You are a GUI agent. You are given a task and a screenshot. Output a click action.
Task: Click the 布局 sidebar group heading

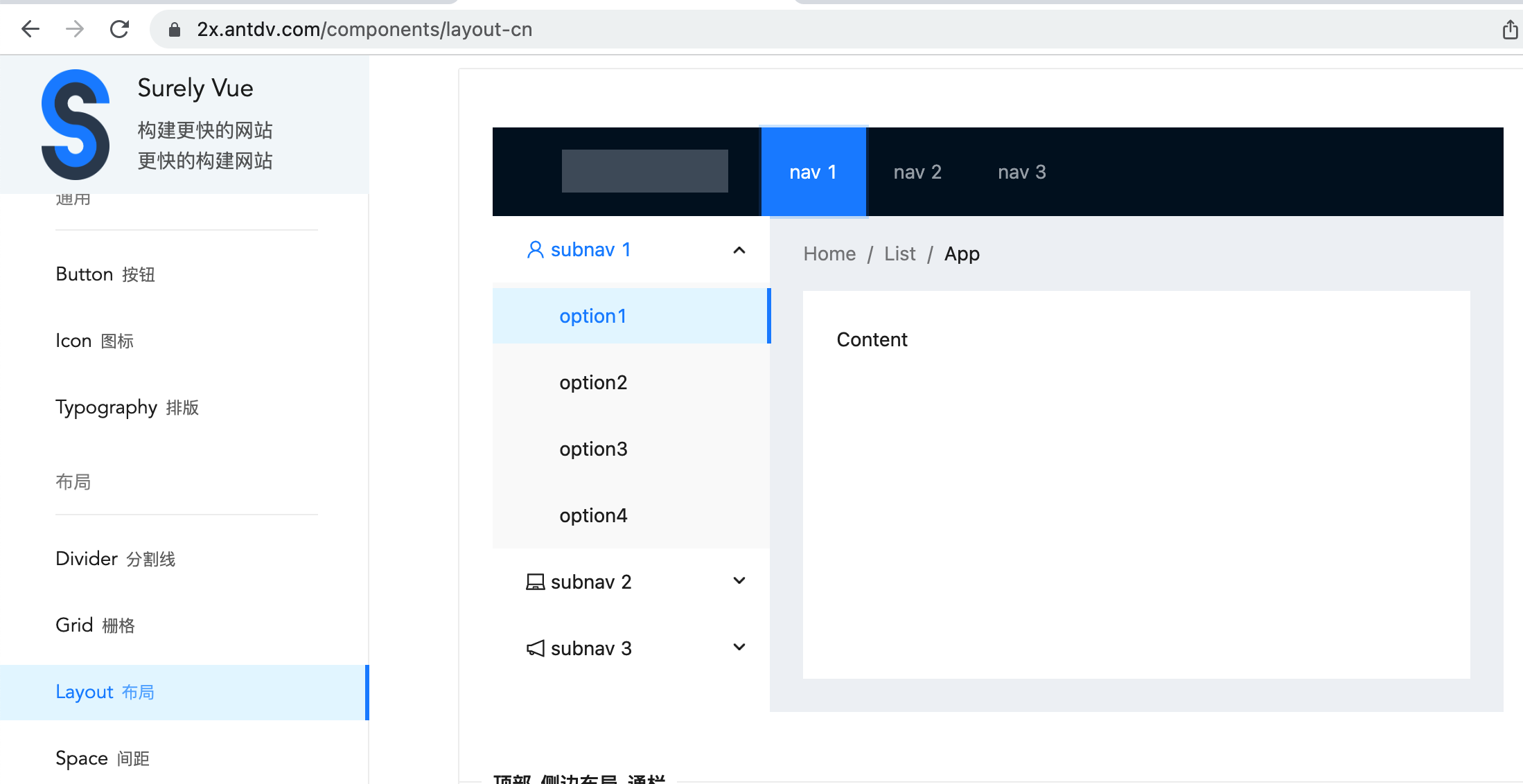73,481
